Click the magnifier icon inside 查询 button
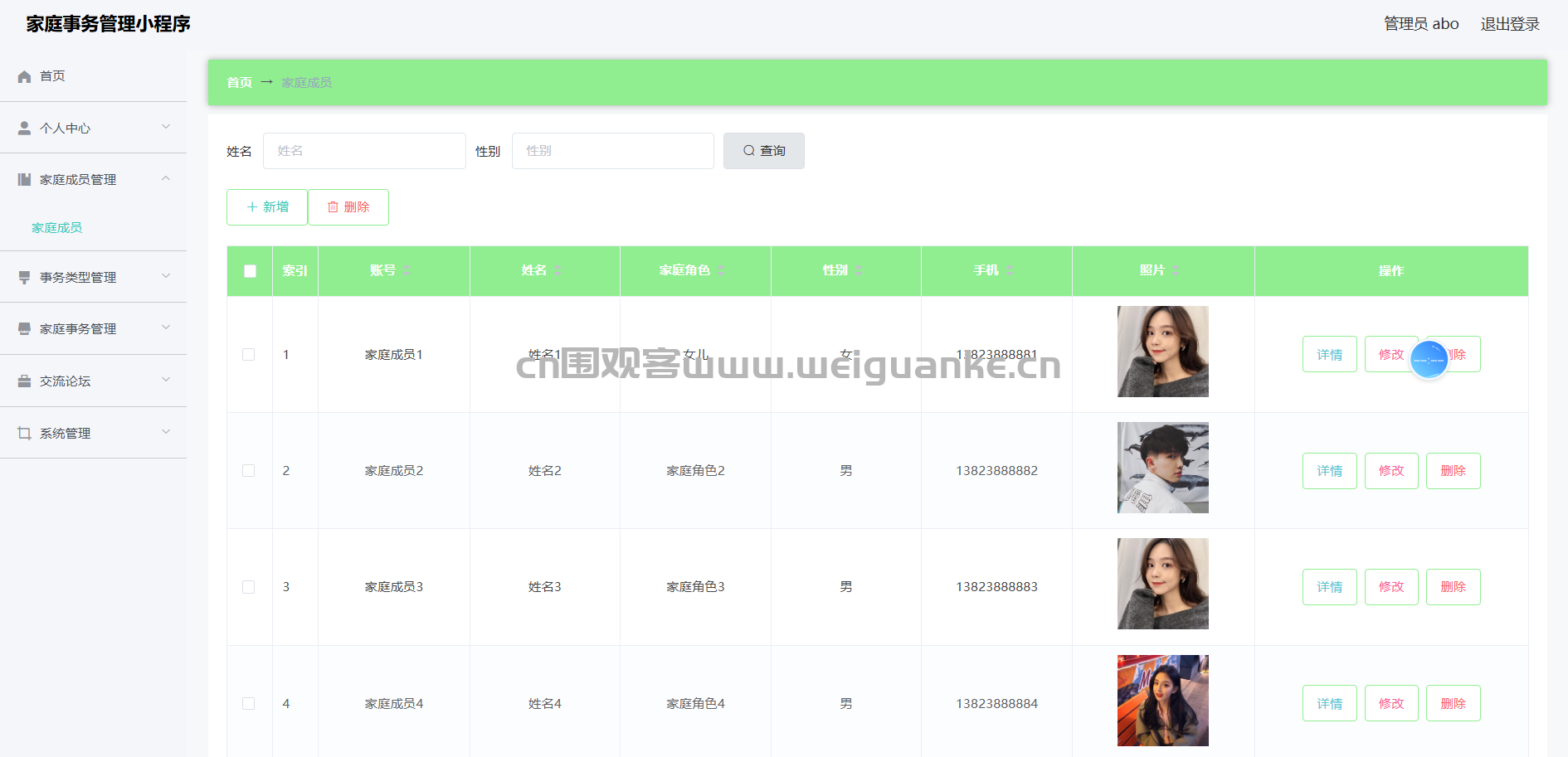 [x=747, y=151]
